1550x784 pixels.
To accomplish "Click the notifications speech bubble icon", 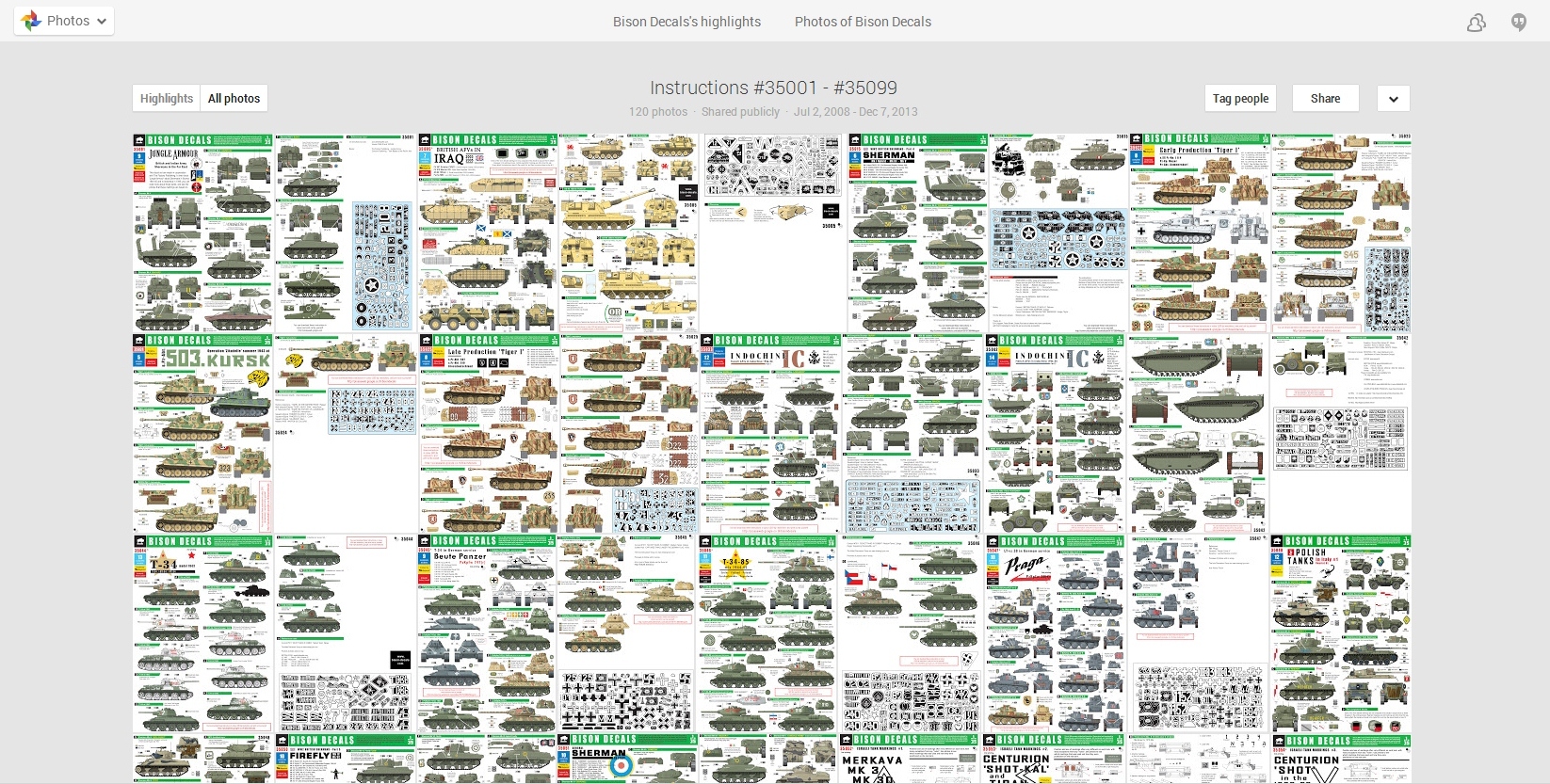I will pyautogui.click(x=1518, y=22).
